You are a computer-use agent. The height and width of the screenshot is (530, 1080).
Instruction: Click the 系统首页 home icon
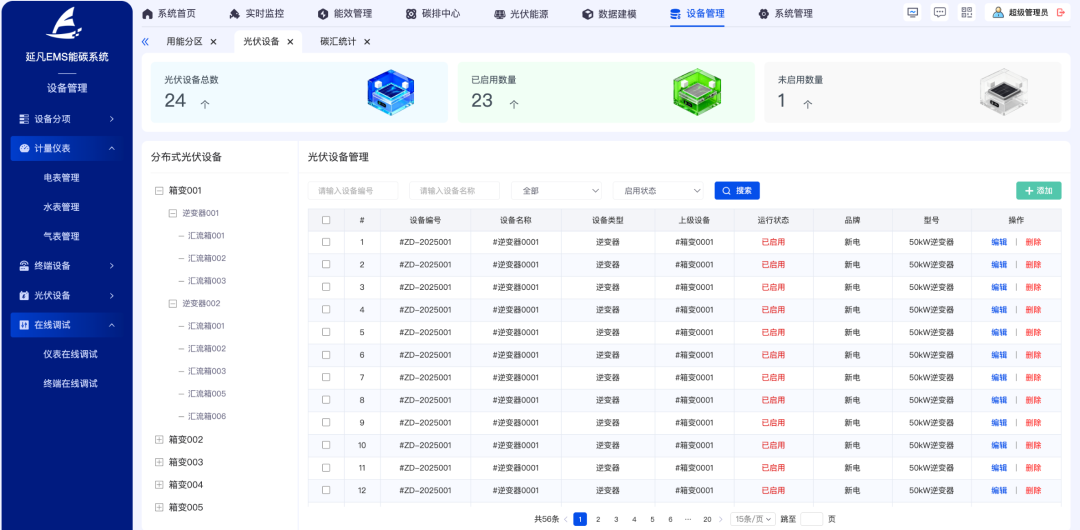(x=148, y=14)
